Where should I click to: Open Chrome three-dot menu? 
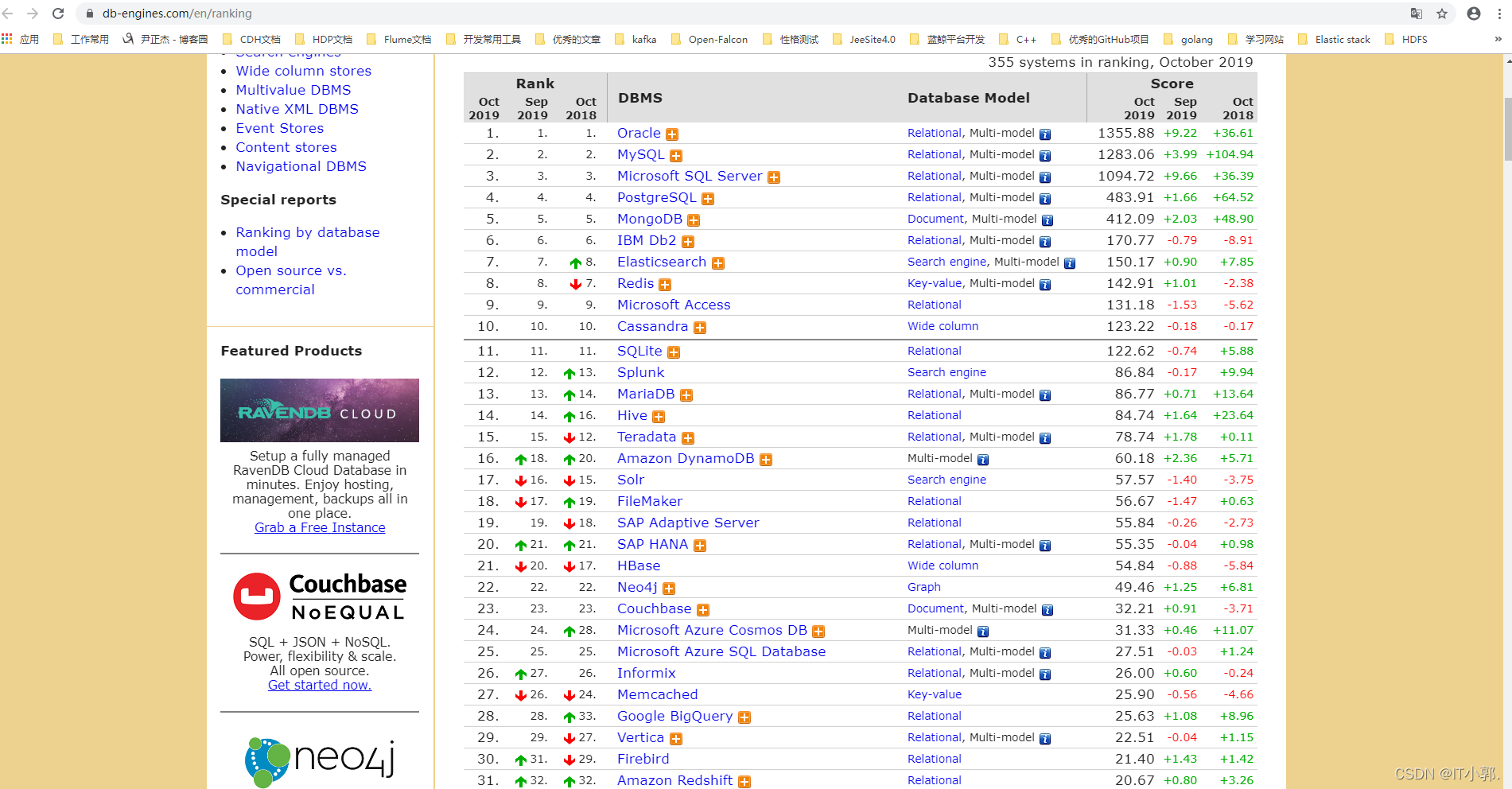click(x=1499, y=14)
